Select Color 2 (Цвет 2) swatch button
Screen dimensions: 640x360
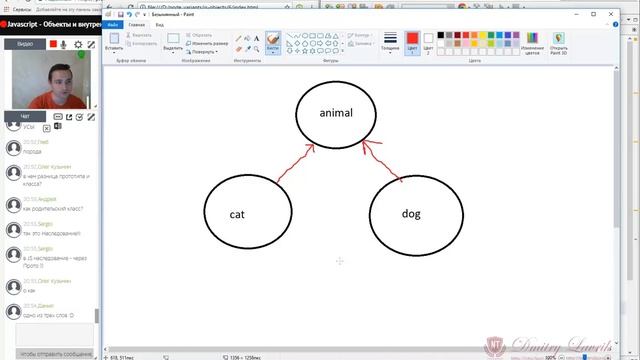click(x=428, y=43)
